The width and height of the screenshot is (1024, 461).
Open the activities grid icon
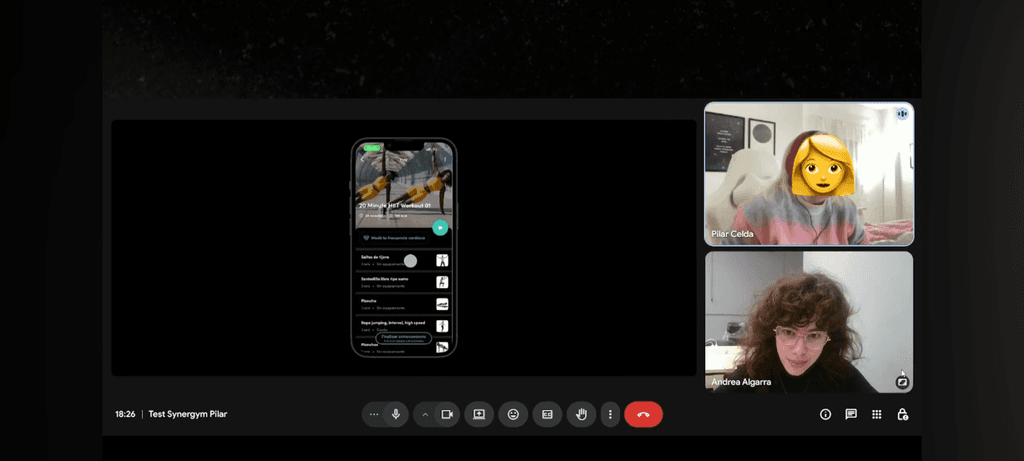click(x=877, y=415)
